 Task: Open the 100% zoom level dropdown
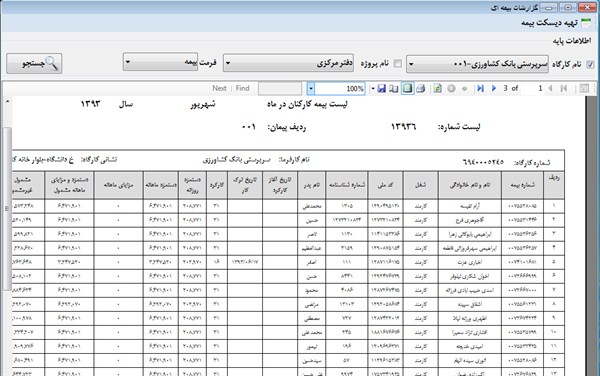tap(311, 89)
